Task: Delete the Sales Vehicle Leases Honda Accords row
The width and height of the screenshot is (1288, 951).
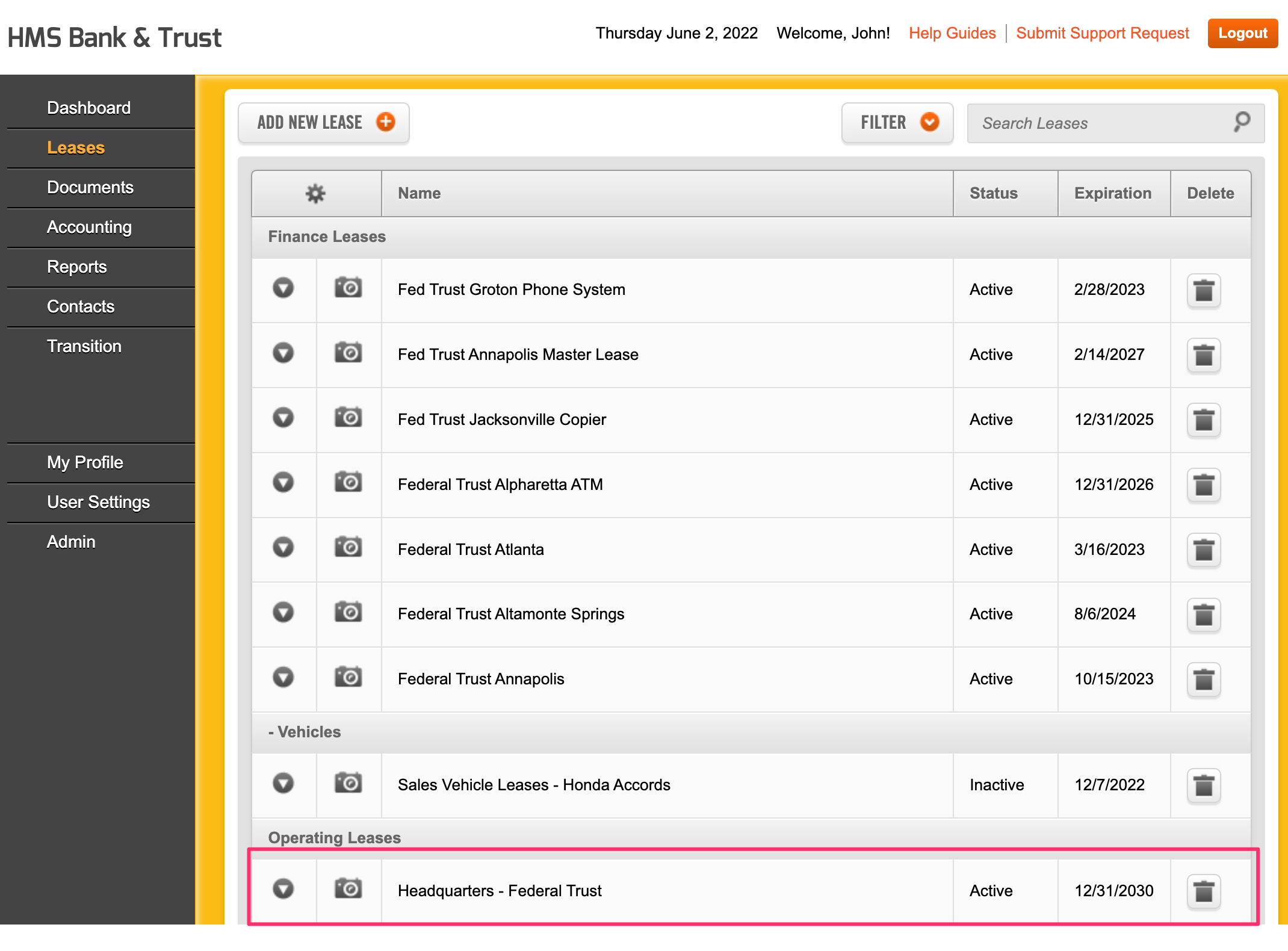Action: tap(1203, 785)
